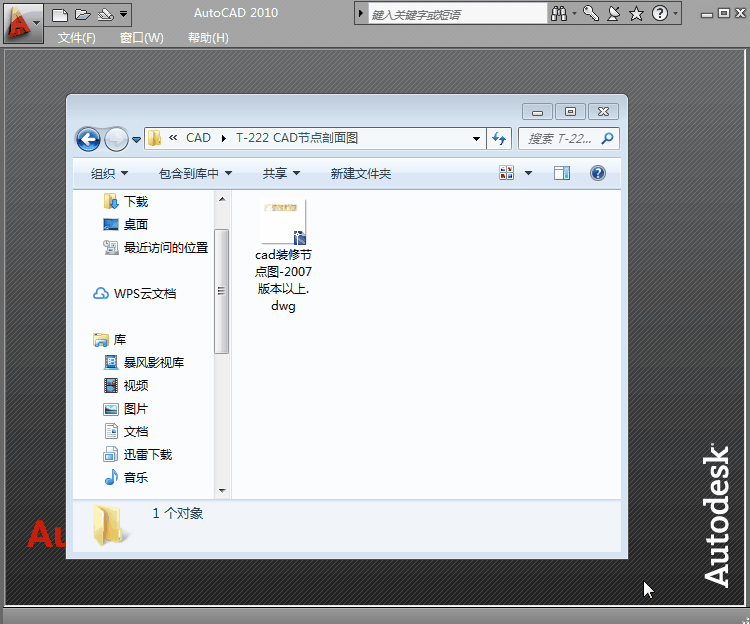The width and height of the screenshot is (750, 624).
Task: Open the Favorites star icon
Action: click(636, 14)
